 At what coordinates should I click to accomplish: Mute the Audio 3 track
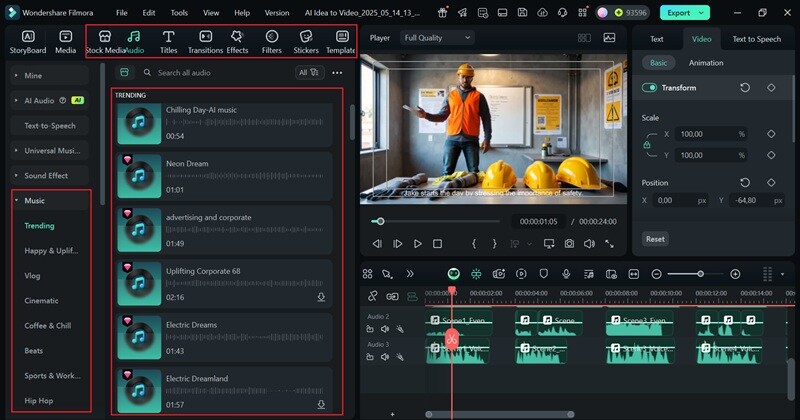pos(385,357)
